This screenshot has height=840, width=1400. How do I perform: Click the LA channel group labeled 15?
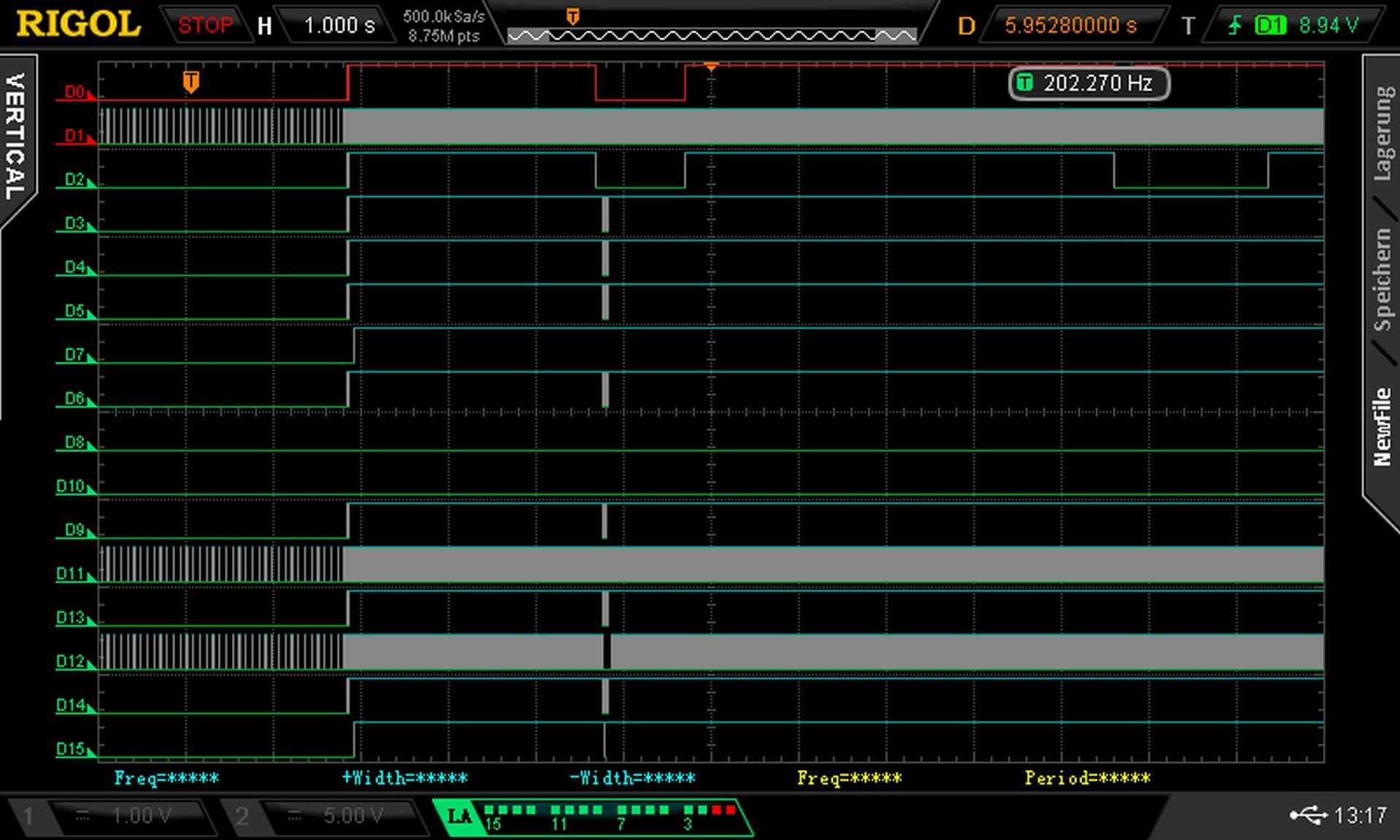[x=510, y=816]
